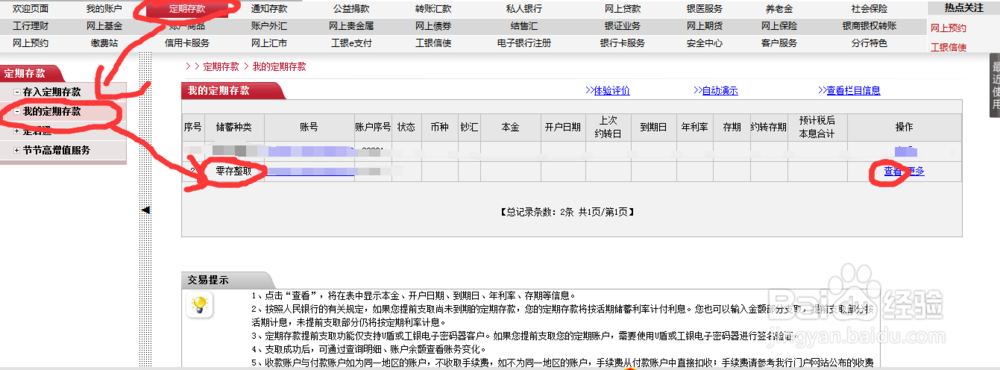This screenshot has width=1000, height=370.
Task: Open the 欢迎页面 menu tab
Action: tap(31, 9)
